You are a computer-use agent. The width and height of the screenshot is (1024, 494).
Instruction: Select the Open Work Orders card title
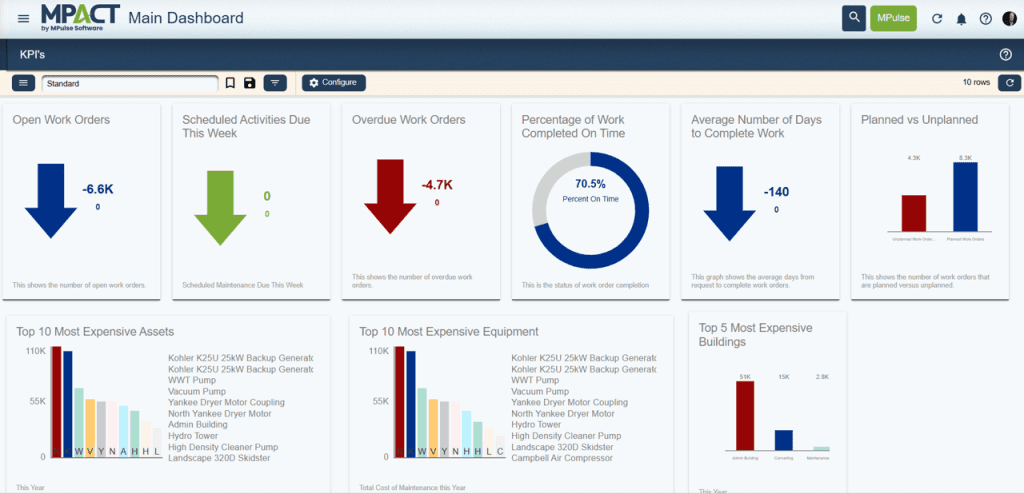pyautogui.click(x=61, y=120)
